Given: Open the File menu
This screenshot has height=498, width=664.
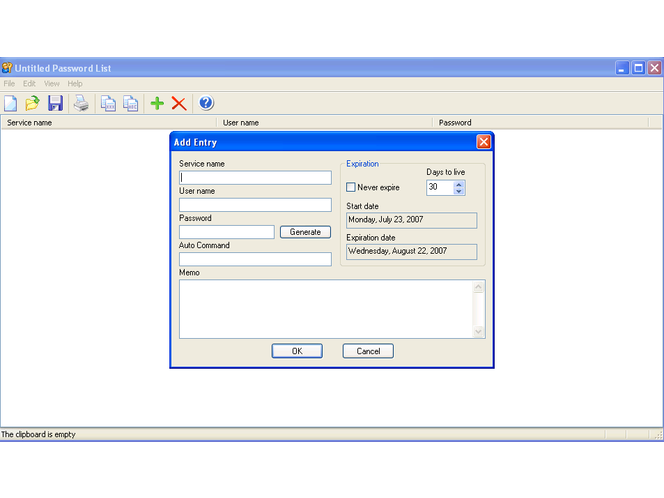Looking at the screenshot, I should coord(9,83).
